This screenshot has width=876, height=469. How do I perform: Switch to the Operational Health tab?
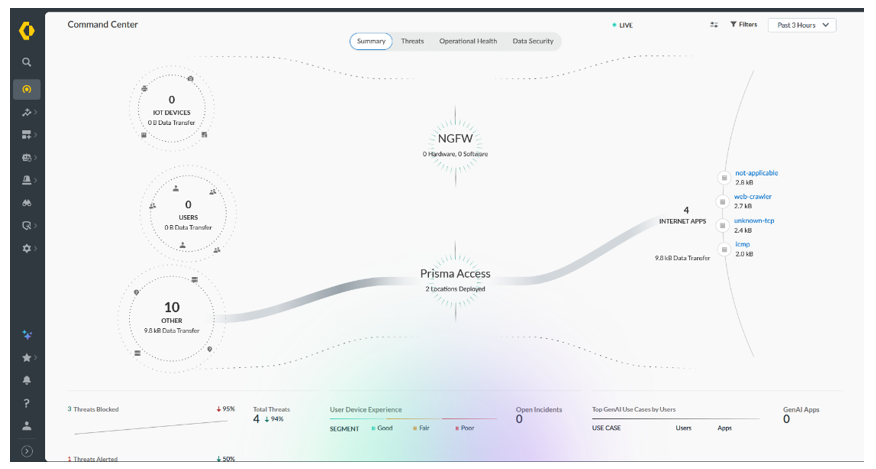(x=468, y=41)
